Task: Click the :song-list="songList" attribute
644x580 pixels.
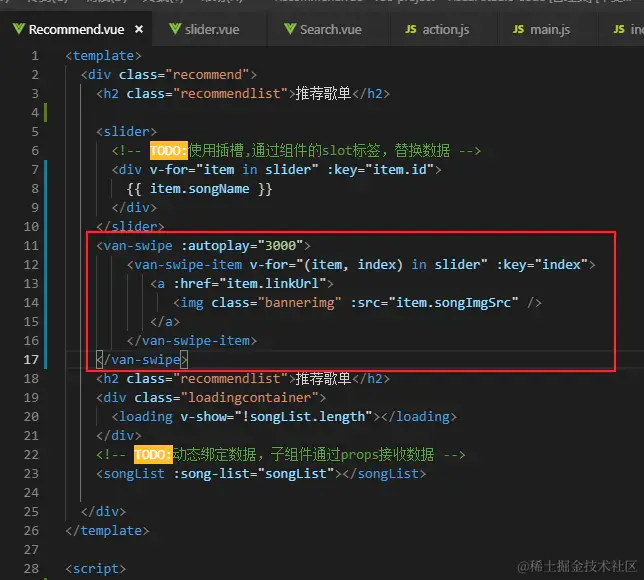Action: [x=254, y=474]
